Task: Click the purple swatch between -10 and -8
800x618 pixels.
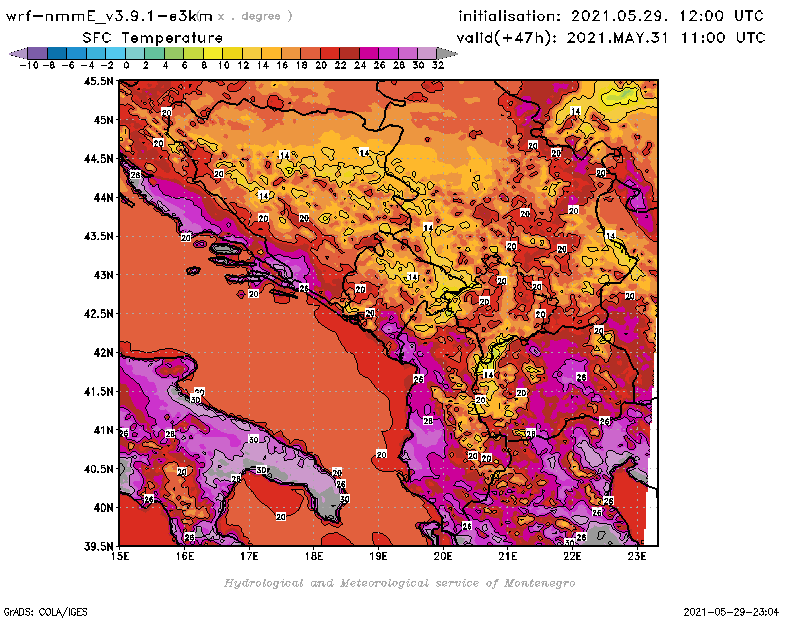Action: click(x=38, y=53)
